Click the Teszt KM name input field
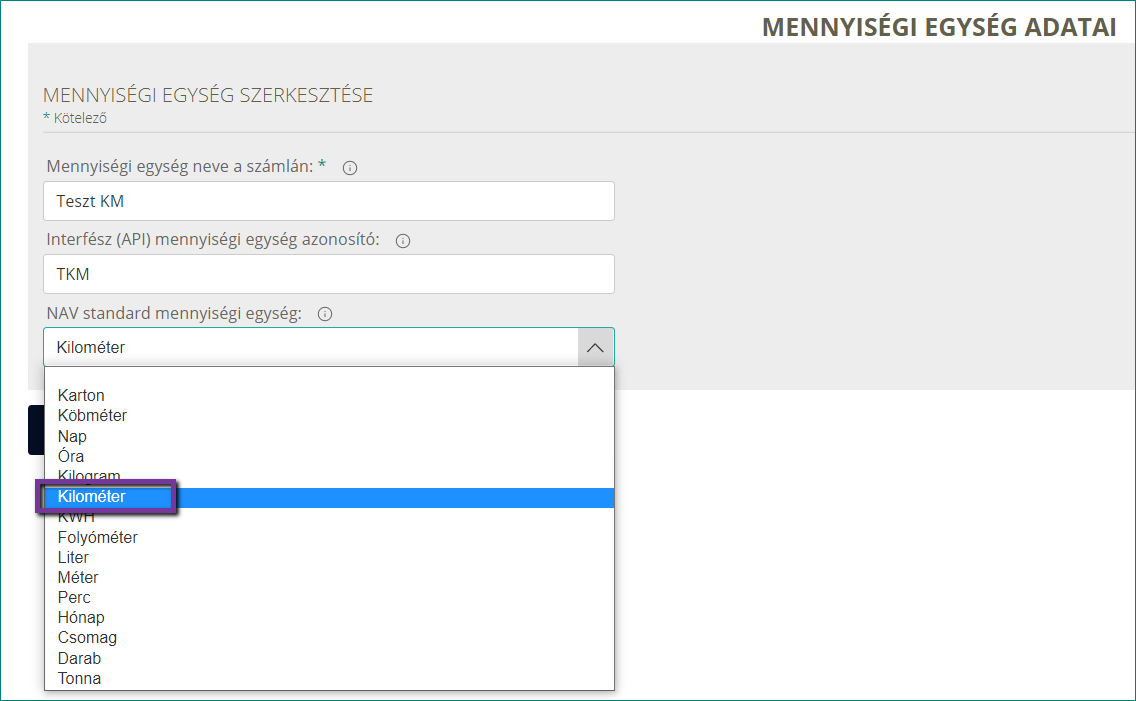Viewport: 1136px width, 701px height. tap(329, 201)
